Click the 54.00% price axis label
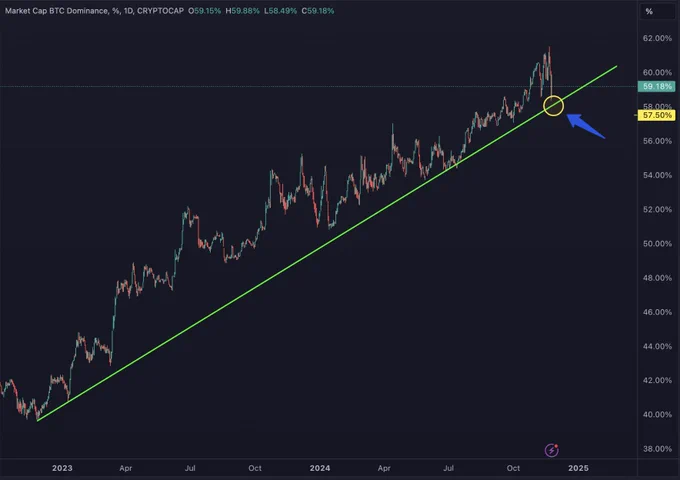The height and width of the screenshot is (480, 680). coord(657,175)
